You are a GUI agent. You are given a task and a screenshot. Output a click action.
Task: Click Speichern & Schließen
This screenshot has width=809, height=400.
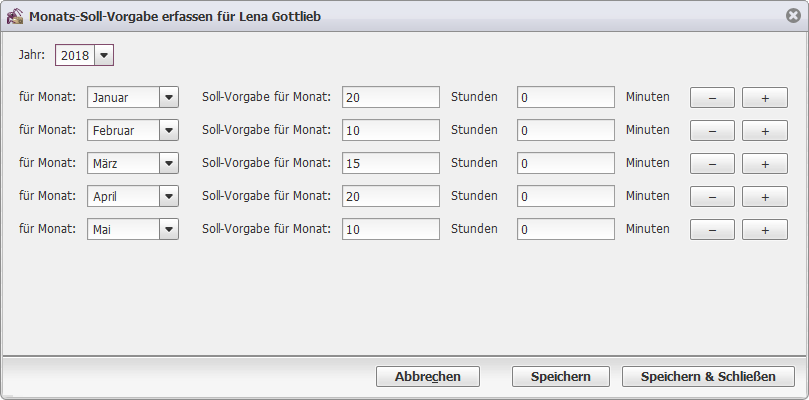[x=708, y=376]
